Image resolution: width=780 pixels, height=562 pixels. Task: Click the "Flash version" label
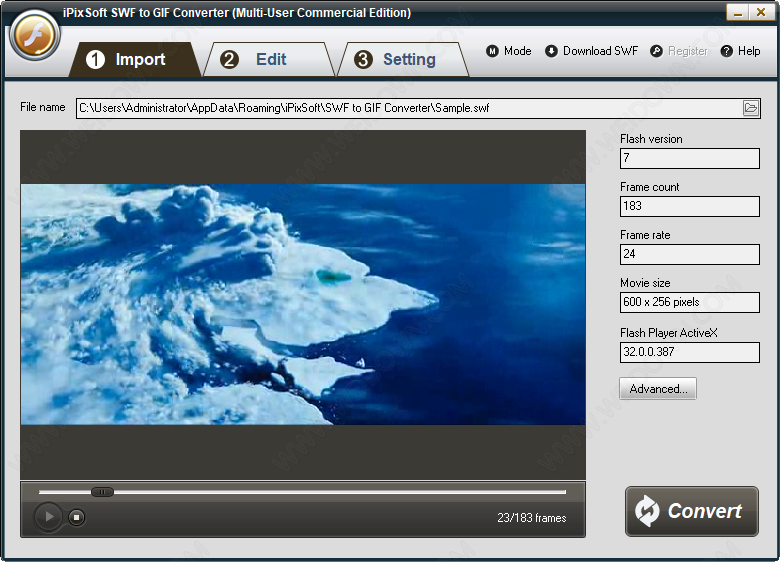tap(651, 139)
